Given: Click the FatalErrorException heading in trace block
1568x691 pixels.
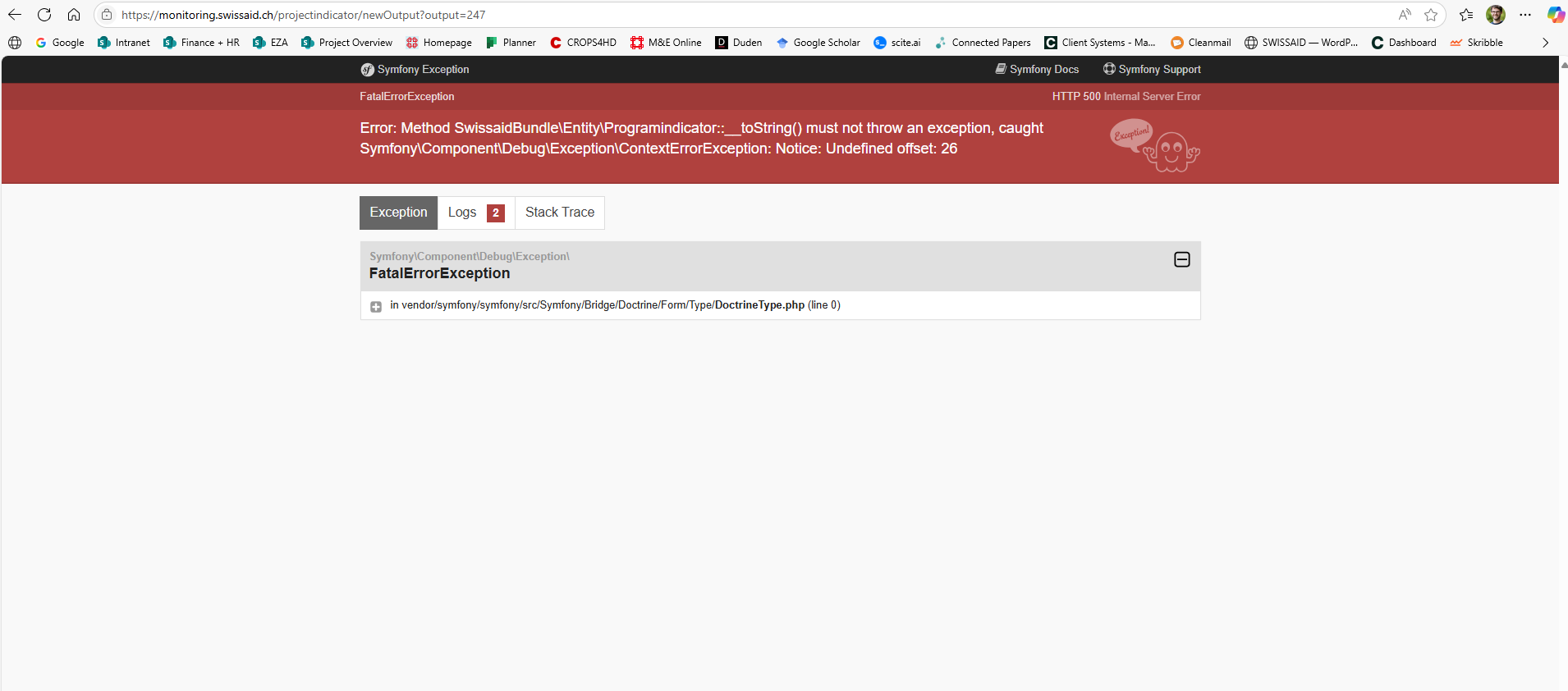Looking at the screenshot, I should click(x=439, y=273).
